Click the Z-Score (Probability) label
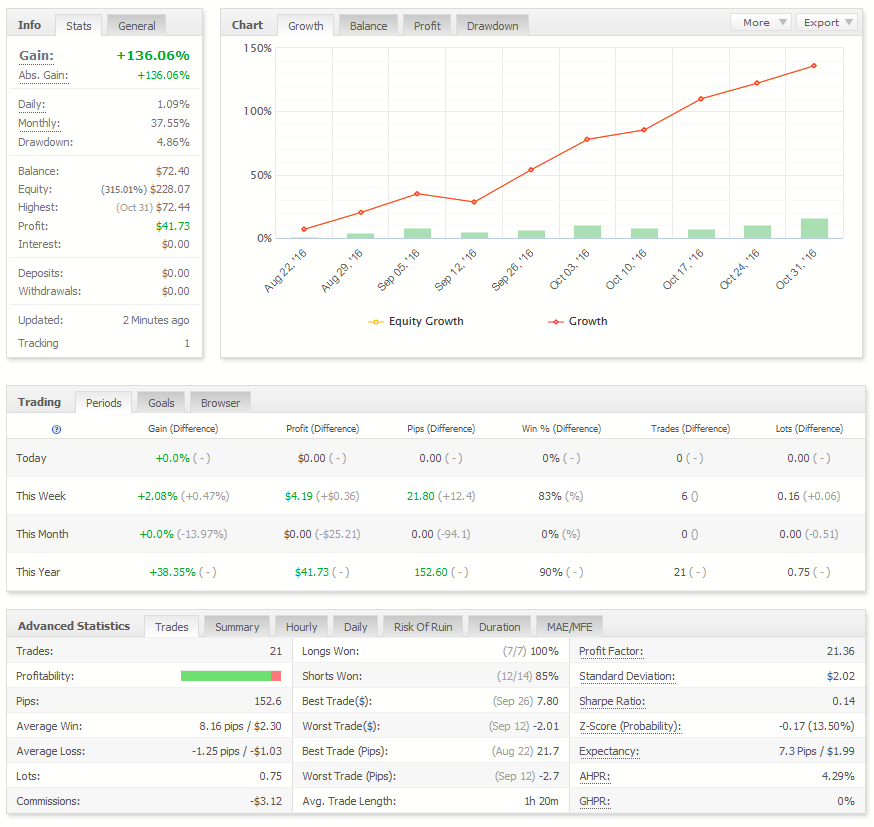Image resolution: width=874 pixels, height=827 pixels. click(x=630, y=726)
